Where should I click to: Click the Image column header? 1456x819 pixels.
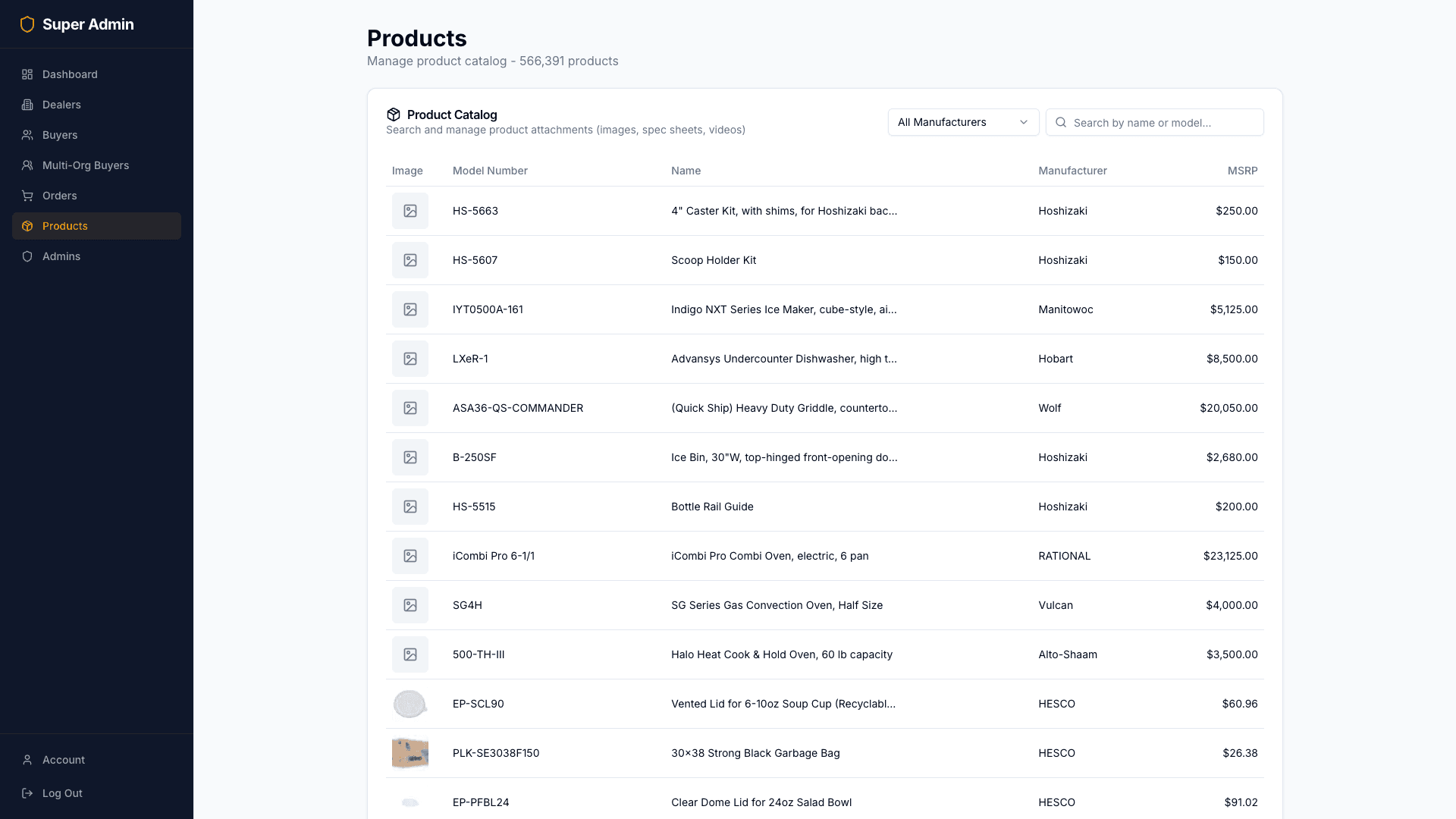tap(407, 171)
